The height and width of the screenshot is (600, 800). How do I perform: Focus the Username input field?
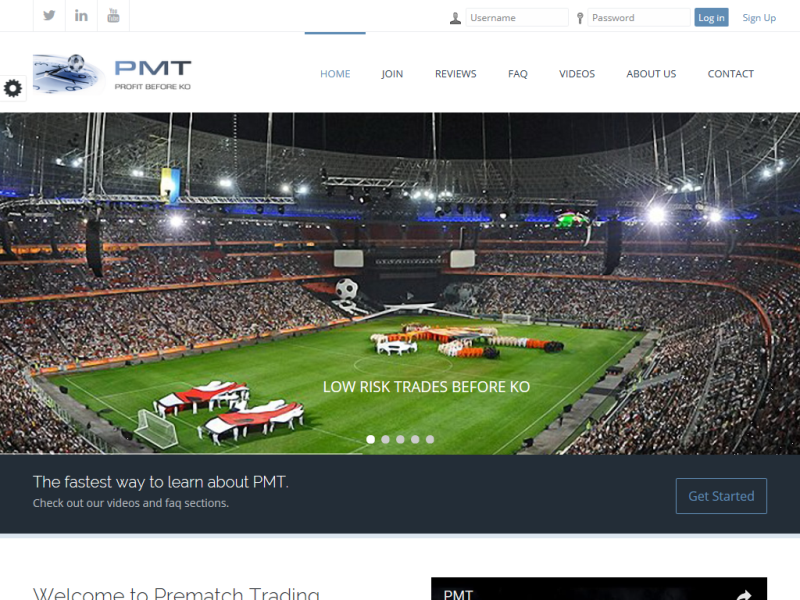(517, 17)
